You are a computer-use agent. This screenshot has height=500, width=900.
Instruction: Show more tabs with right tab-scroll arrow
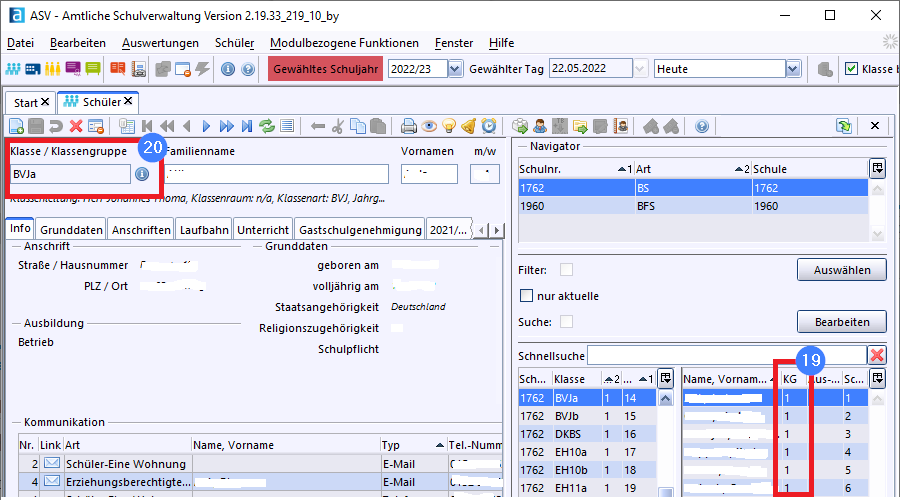tap(496, 230)
